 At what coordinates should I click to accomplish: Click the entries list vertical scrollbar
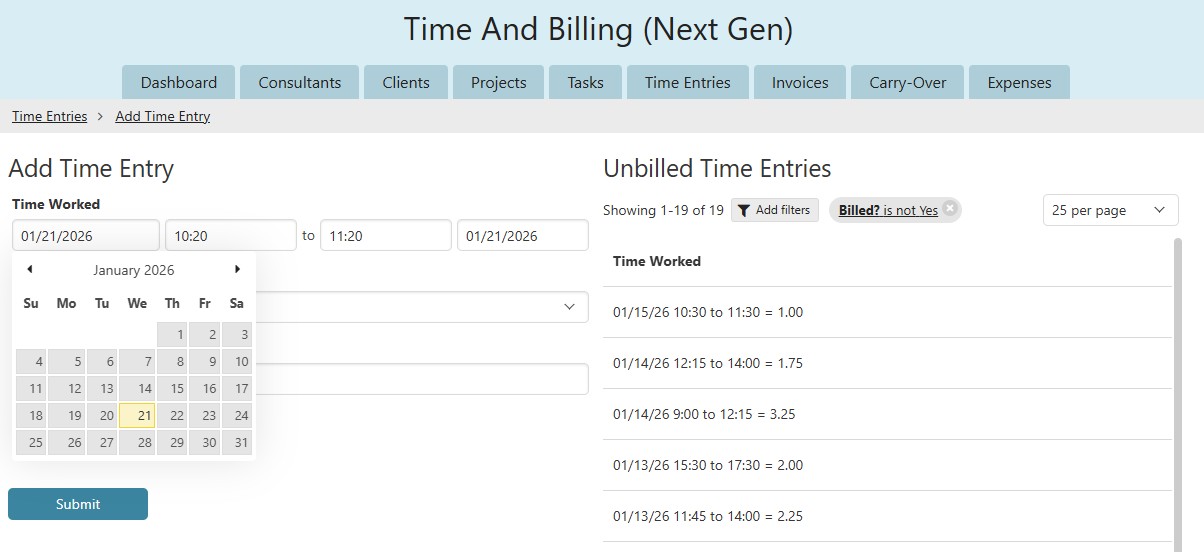click(1177, 400)
